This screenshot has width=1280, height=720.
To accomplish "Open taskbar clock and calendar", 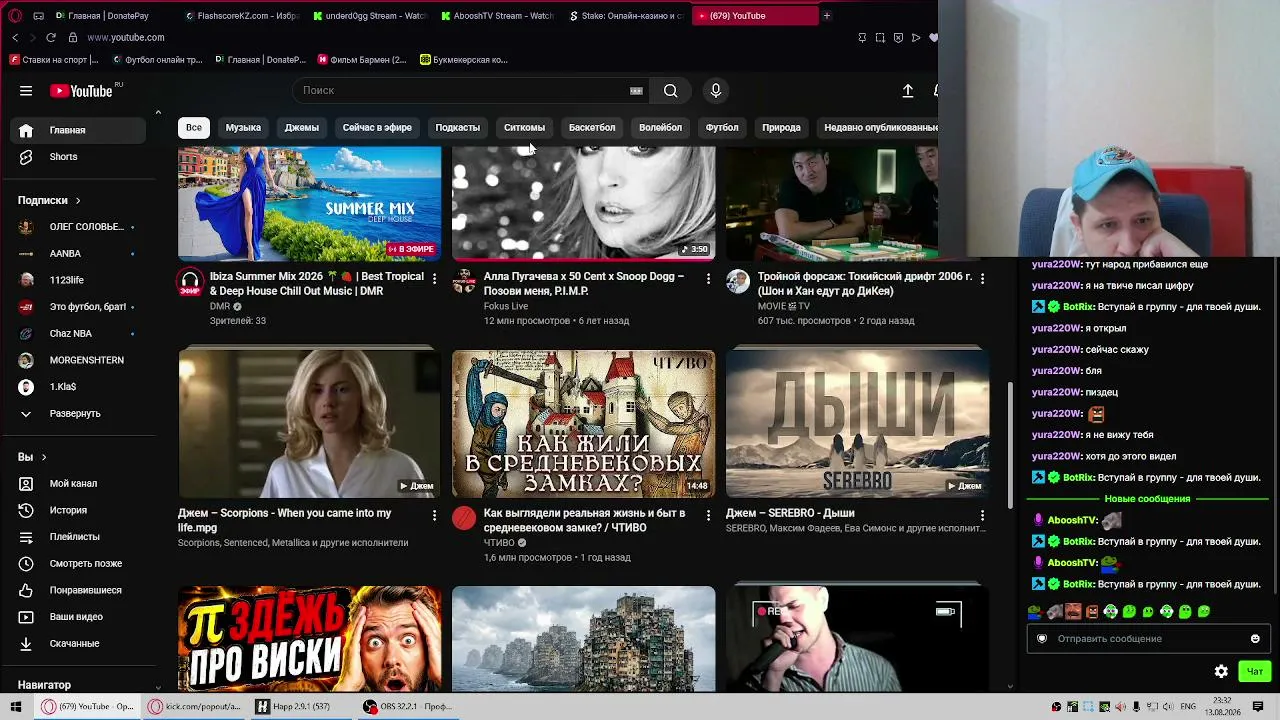I will pos(1222,707).
